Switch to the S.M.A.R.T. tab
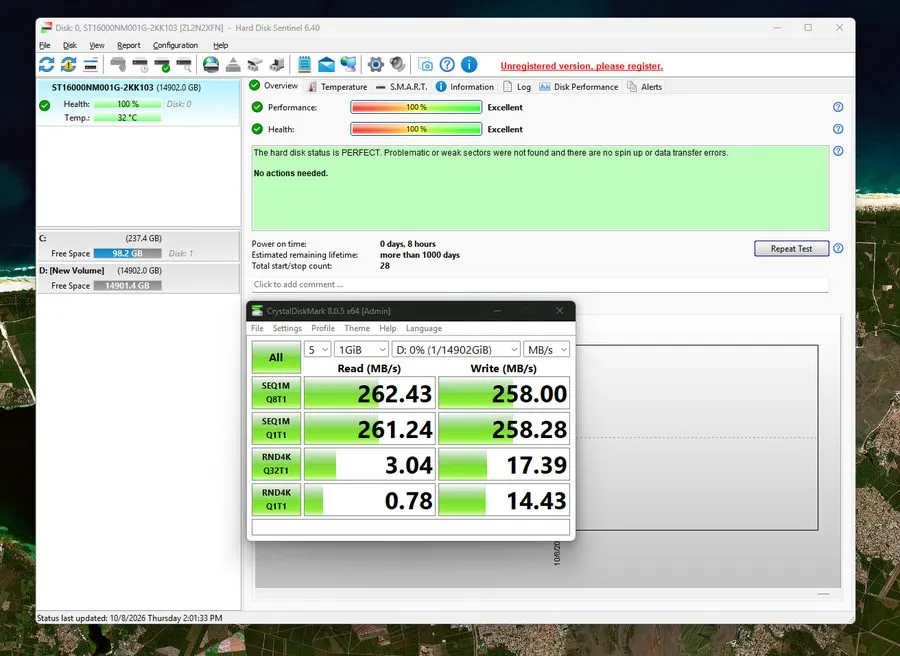 click(402, 87)
